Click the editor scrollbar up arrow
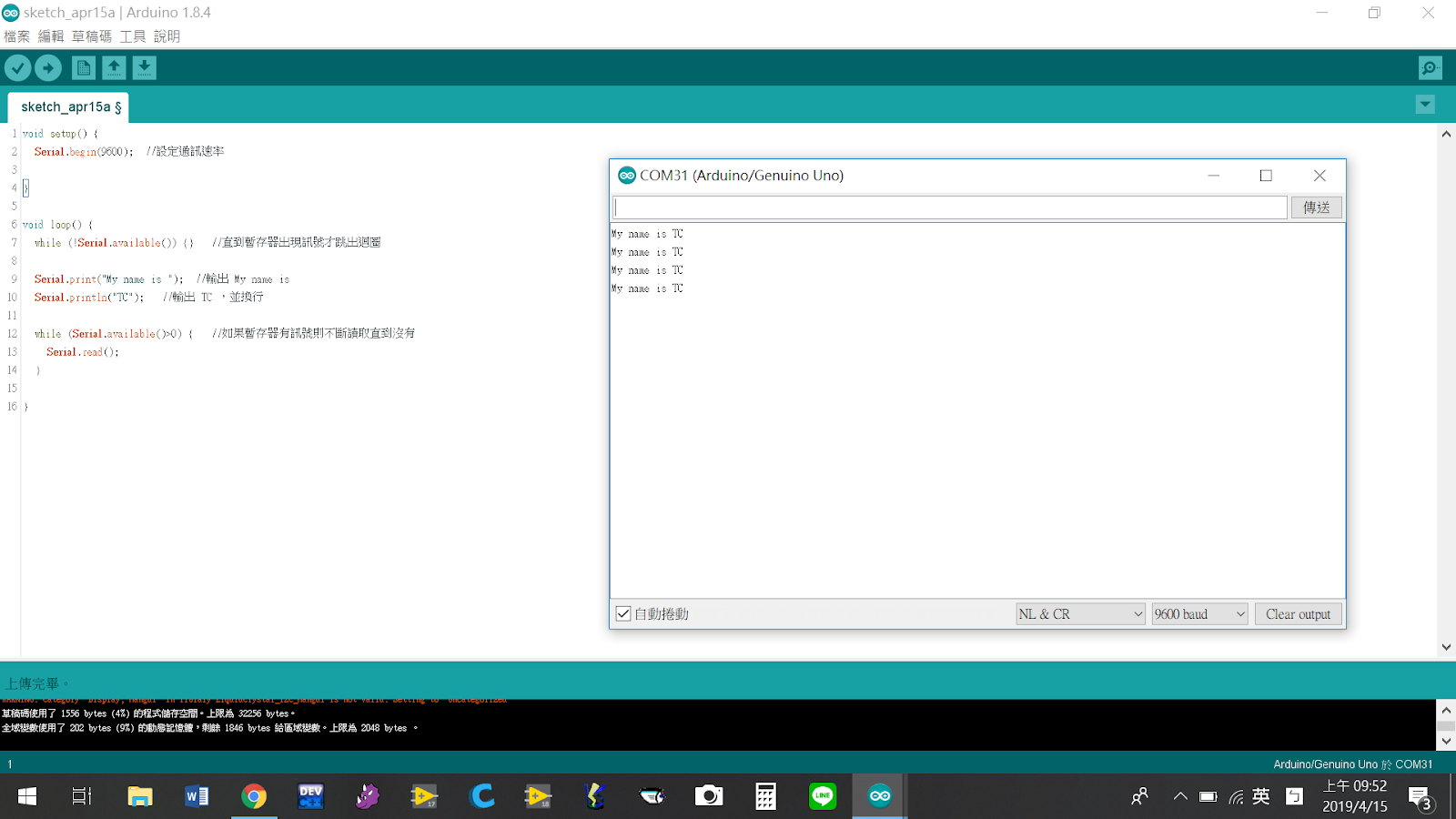The width and height of the screenshot is (1456, 819). [x=1446, y=134]
